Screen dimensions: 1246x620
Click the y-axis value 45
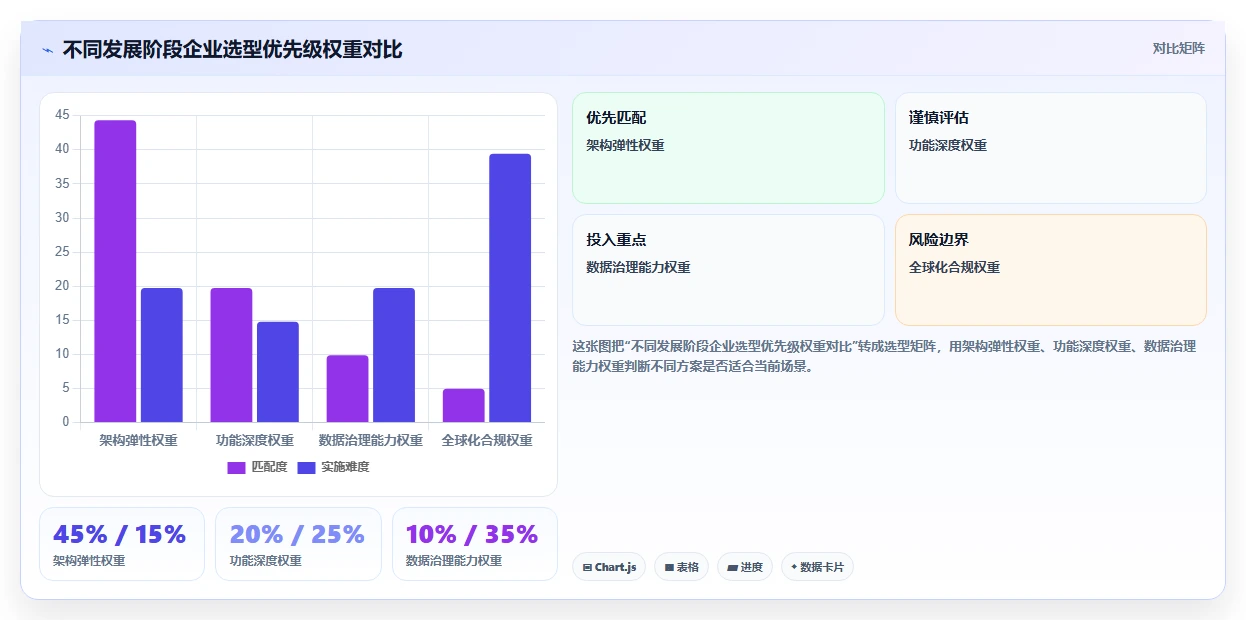tap(63, 115)
